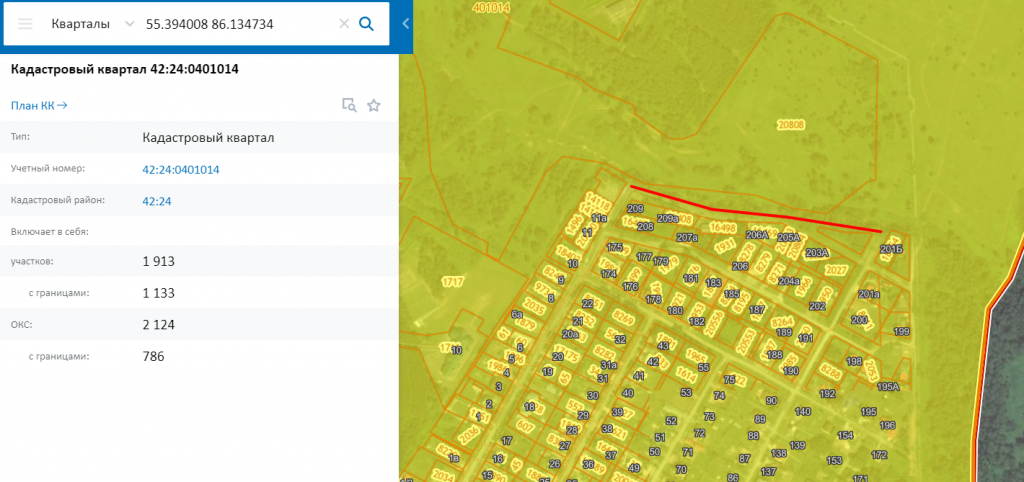Add quarter to favorites with the star icon
Viewport: 1024px width, 482px height.
point(374,105)
